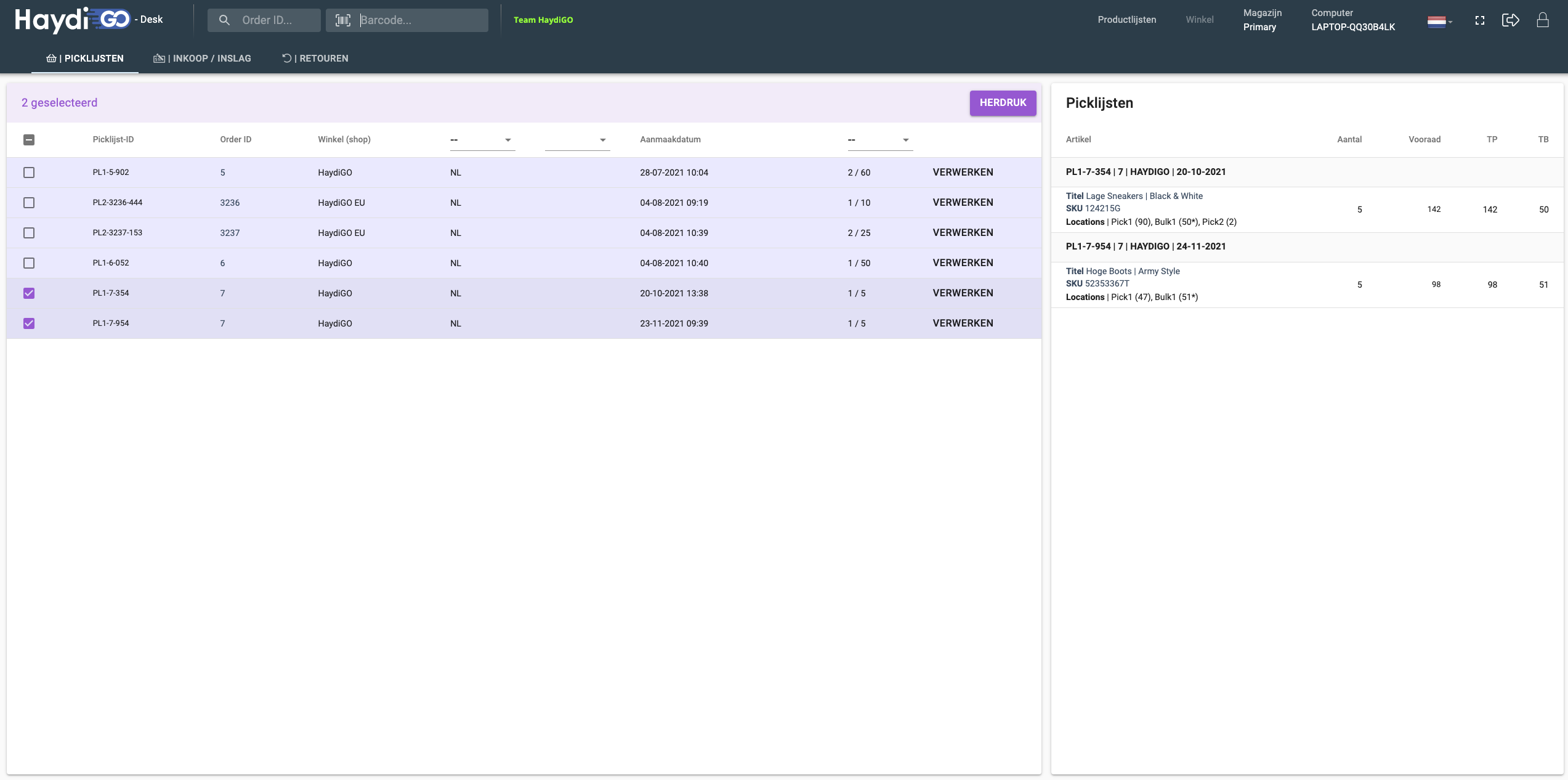
Task: Focus the Barcode input field
Action: click(x=407, y=20)
